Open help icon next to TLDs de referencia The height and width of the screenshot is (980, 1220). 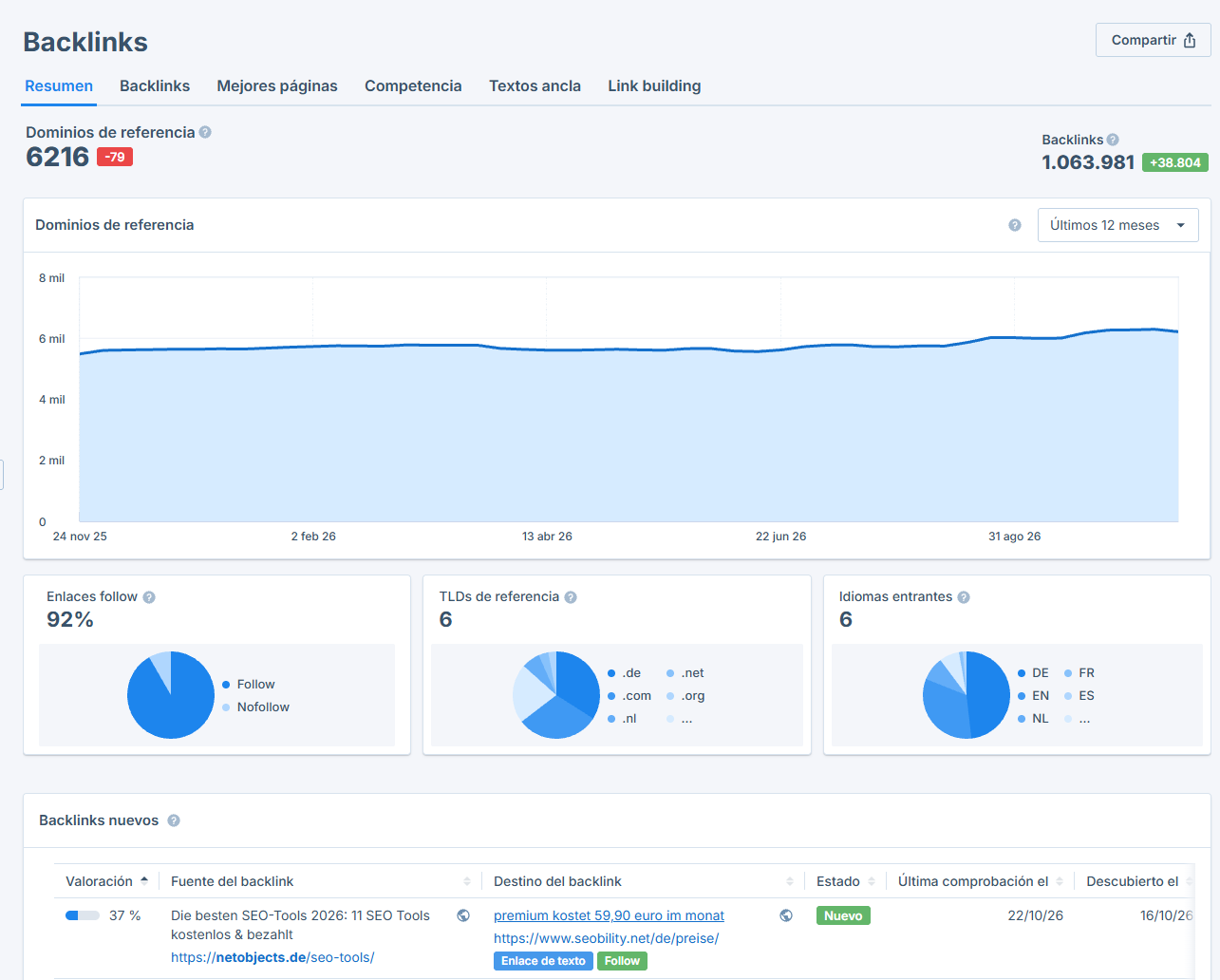(571, 597)
